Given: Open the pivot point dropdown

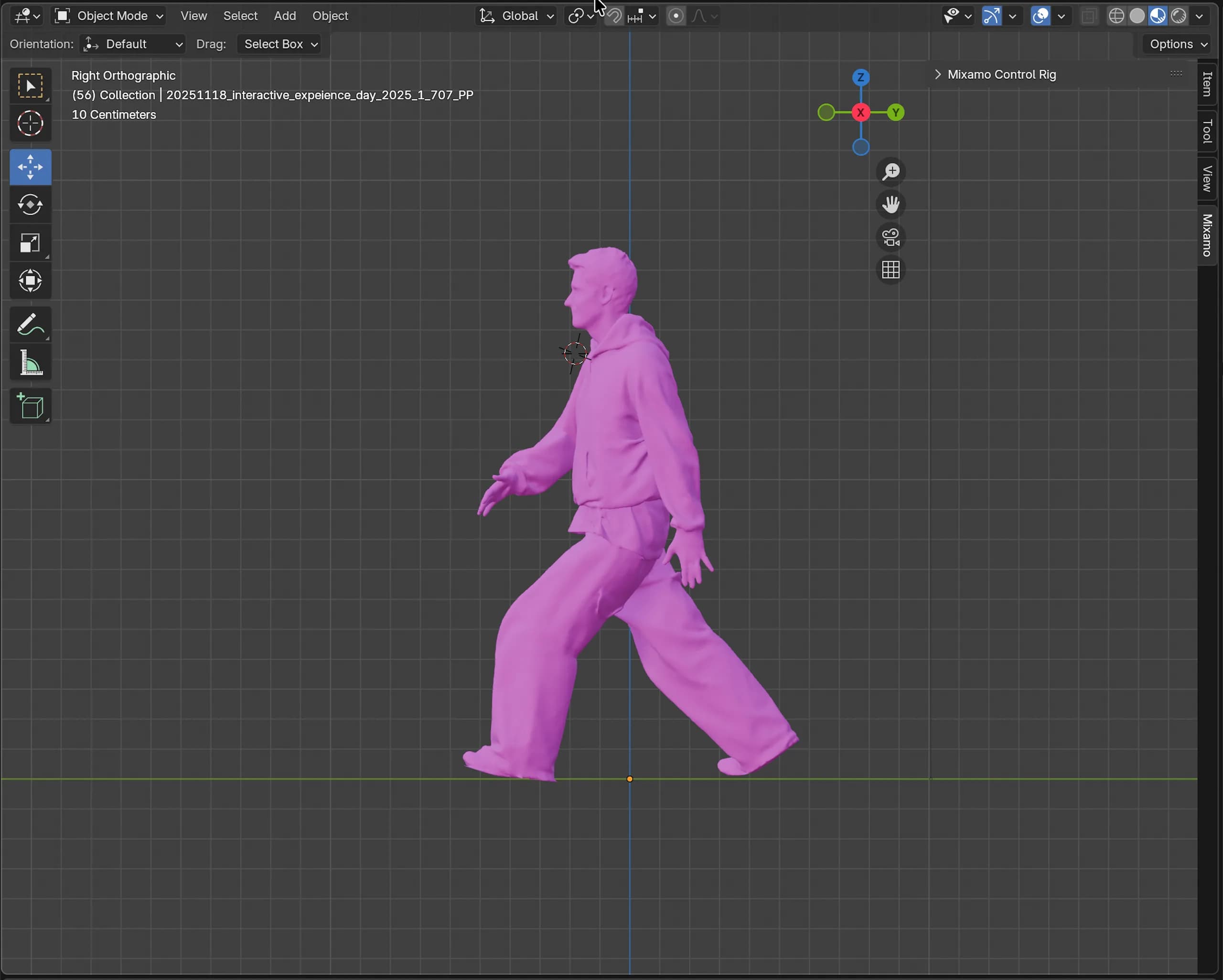Looking at the screenshot, I should coord(581,16).
